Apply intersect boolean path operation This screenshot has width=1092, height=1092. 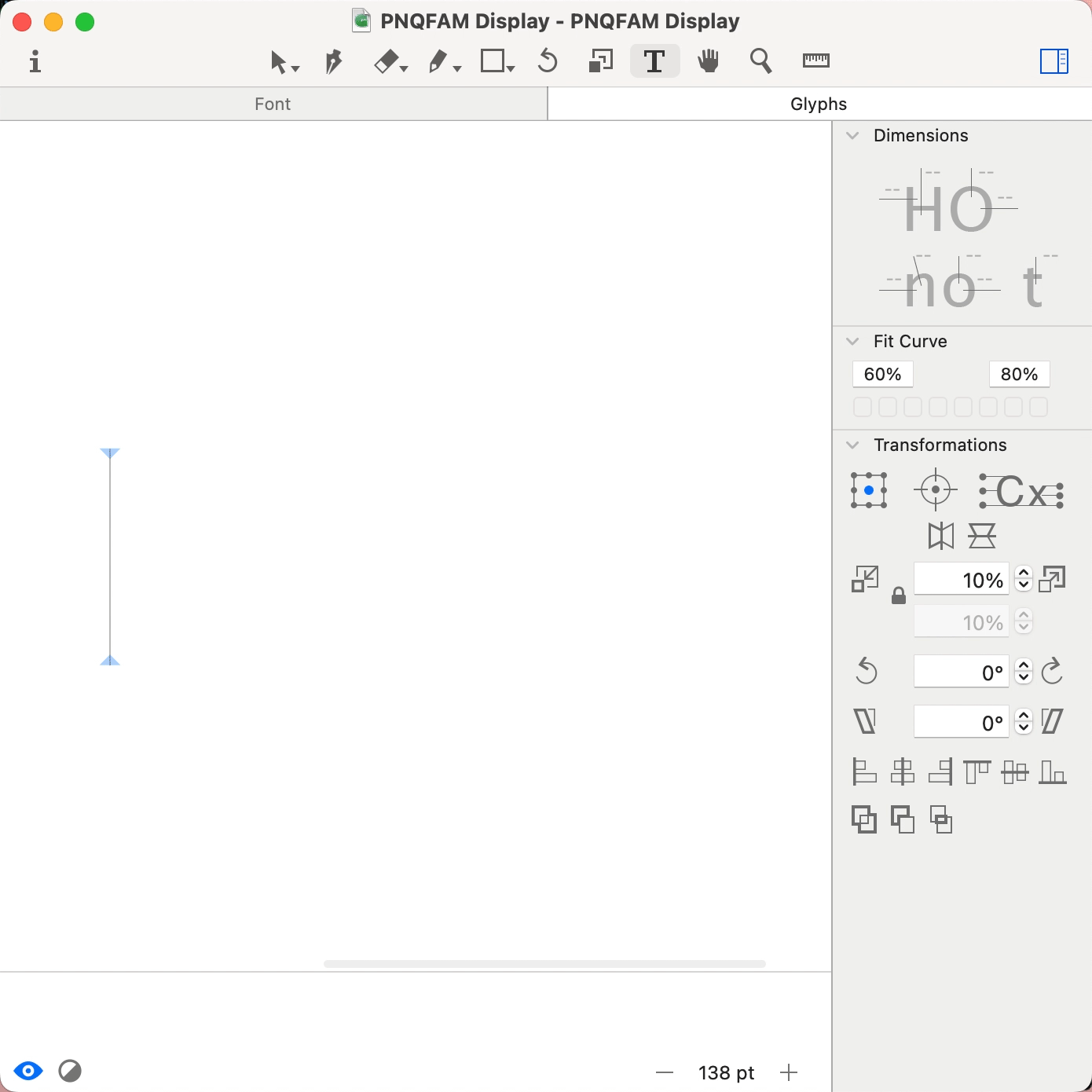[941, 820]
